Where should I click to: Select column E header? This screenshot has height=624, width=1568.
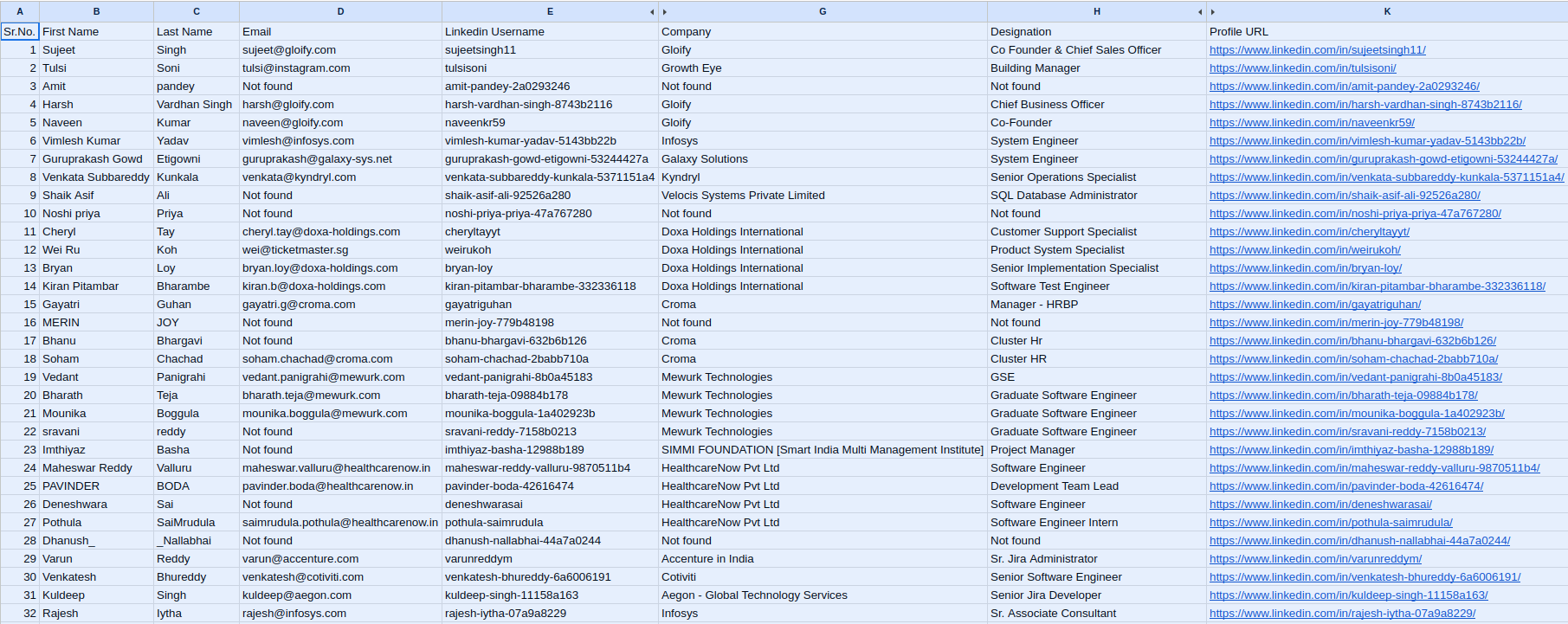click(550, 11)
